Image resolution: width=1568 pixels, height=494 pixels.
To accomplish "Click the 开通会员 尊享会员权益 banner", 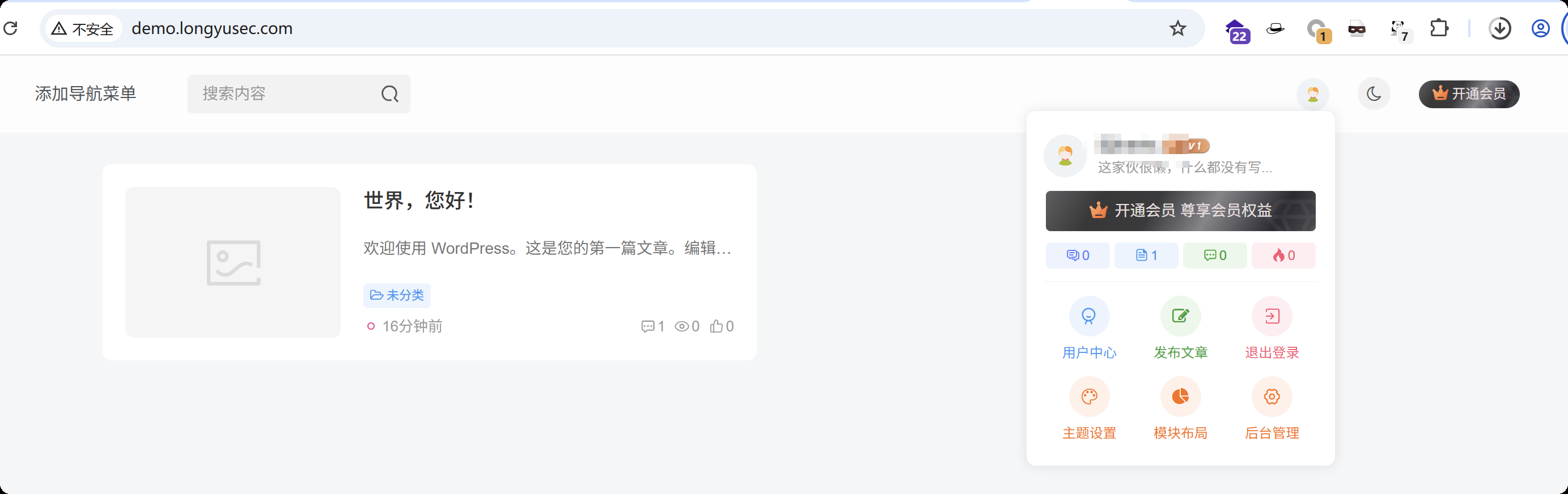I will pos(1180,211).
